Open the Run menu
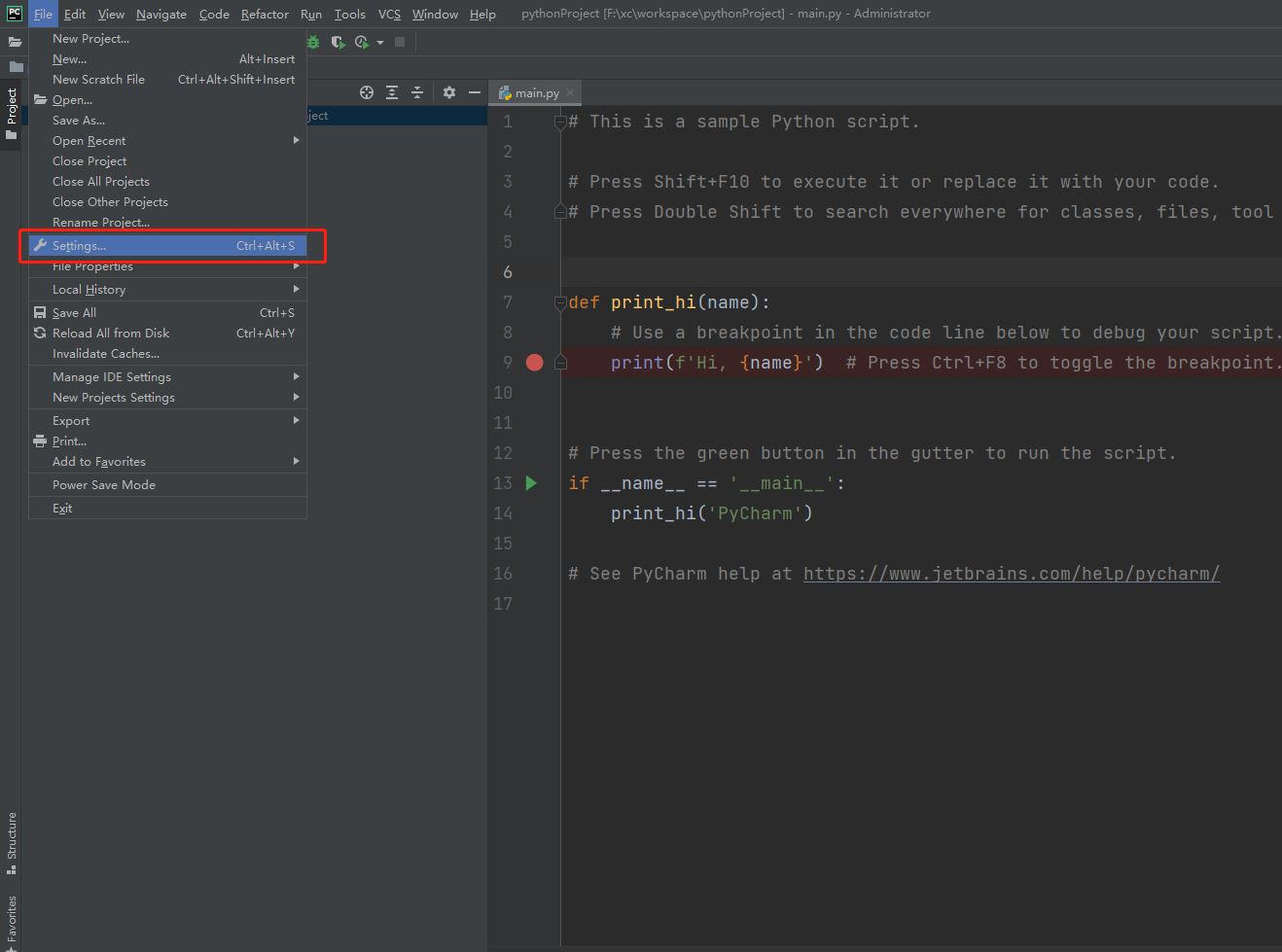1282x952 pixels. click(x=311, y=14)
